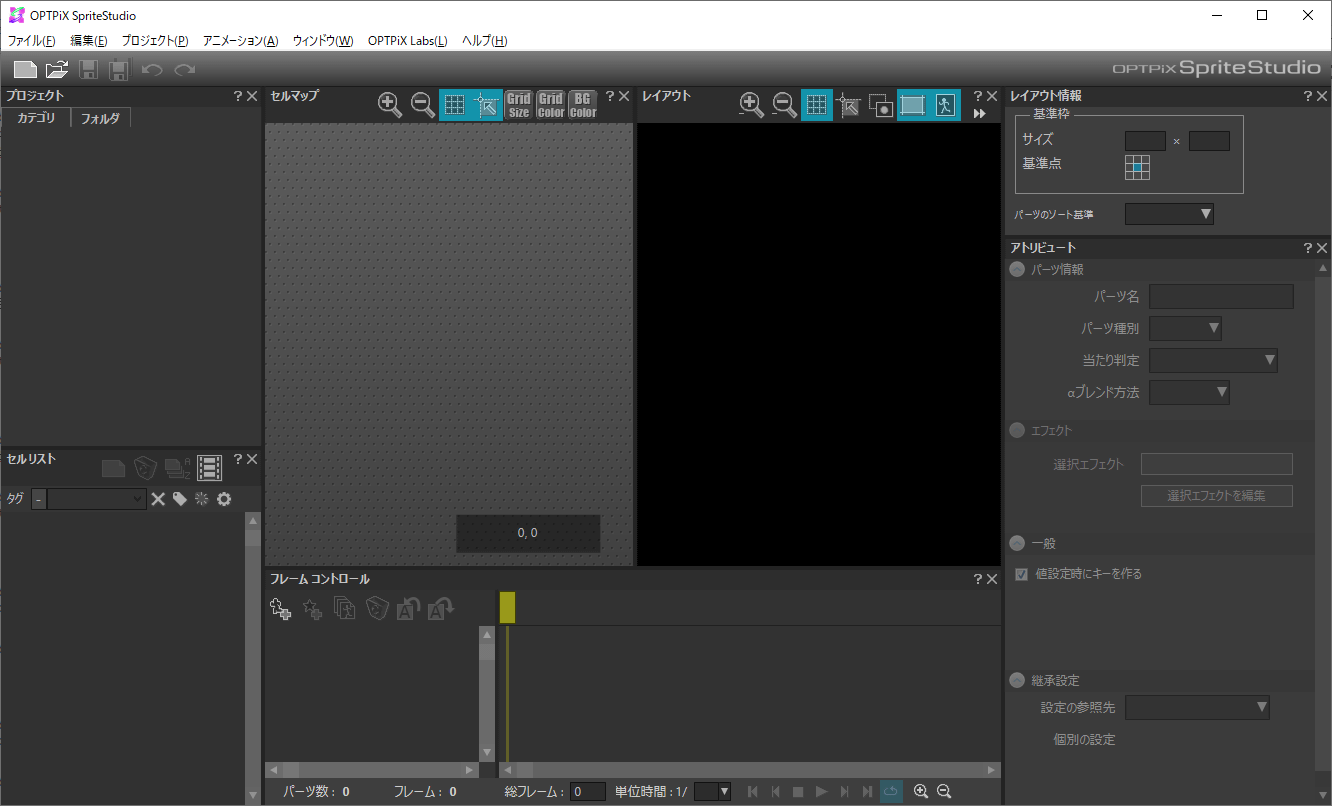Open OPTPiX Labs menu

point(408,41)
